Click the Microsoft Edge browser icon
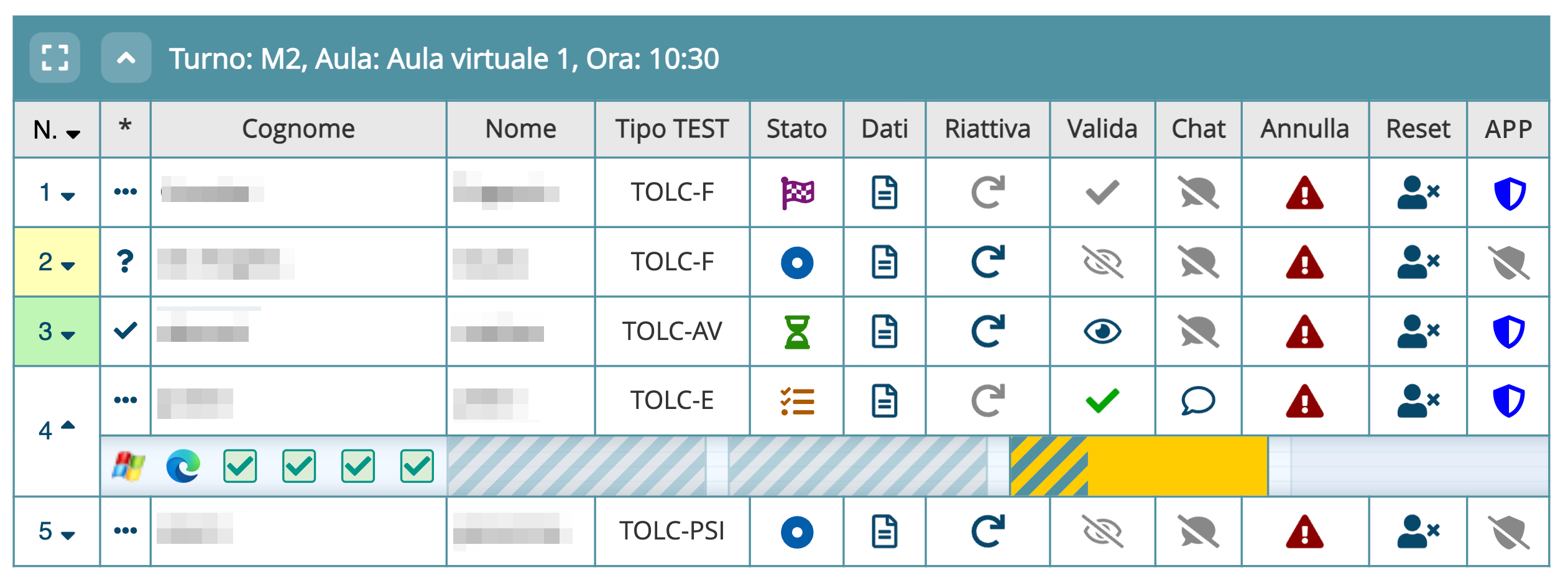 (183, 466)
